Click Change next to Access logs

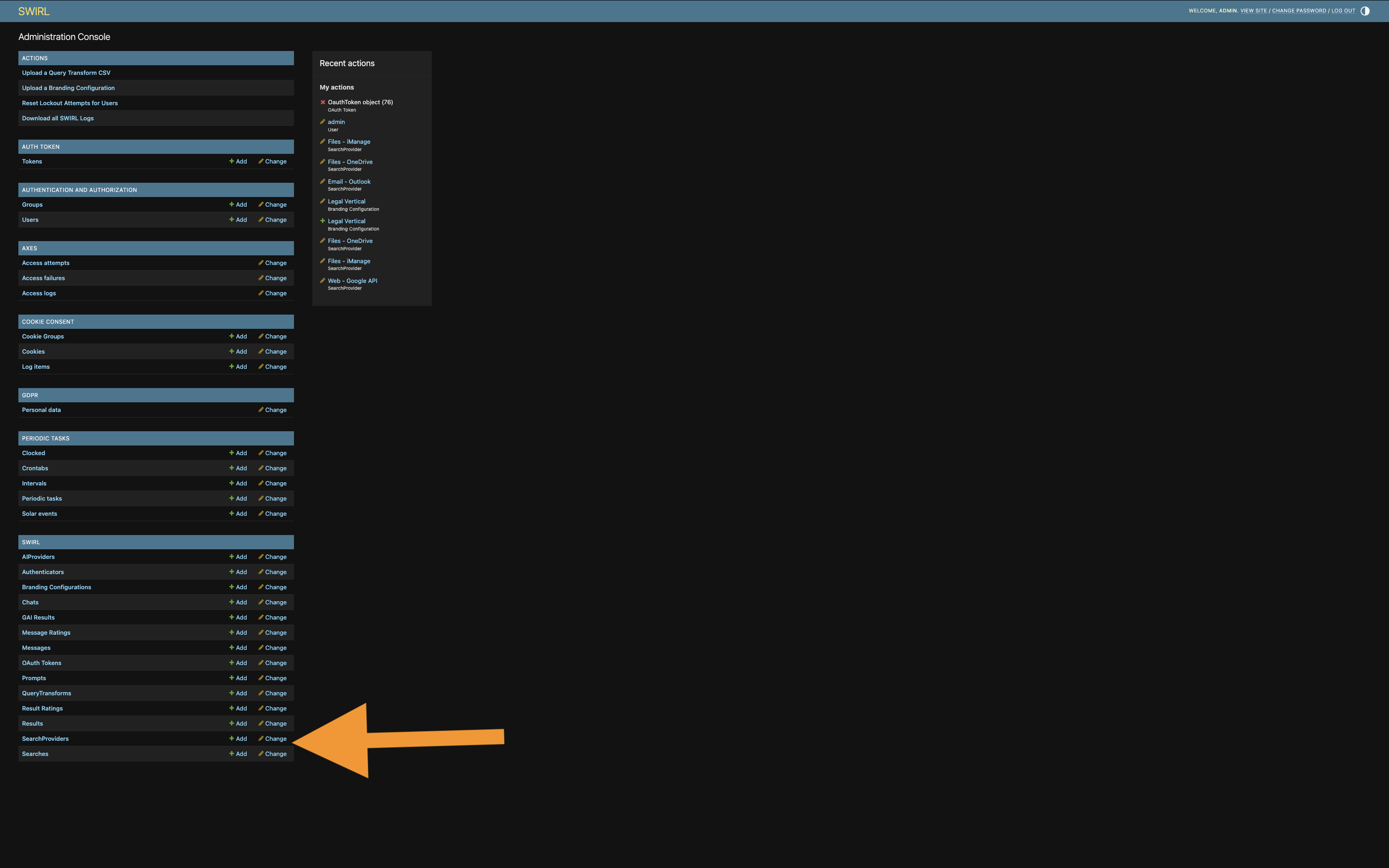[274, 293]
